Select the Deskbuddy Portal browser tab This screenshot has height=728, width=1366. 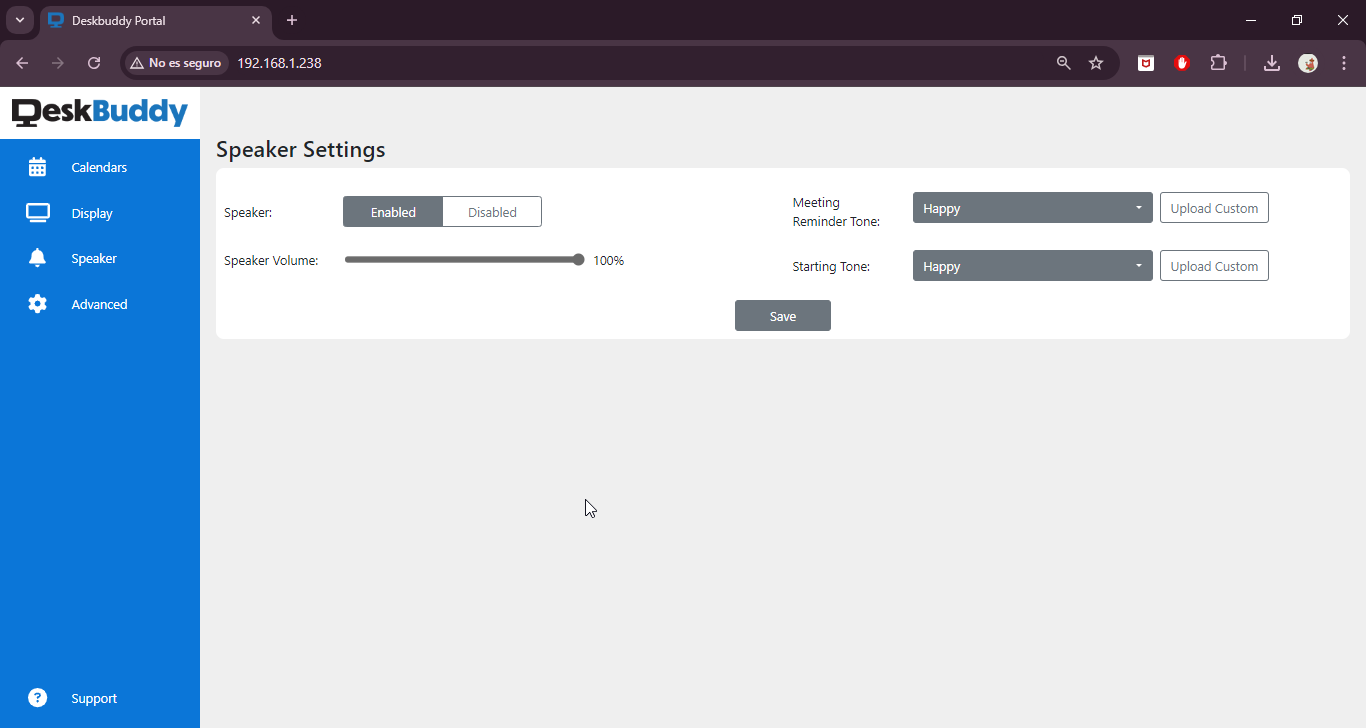(150, 20)
